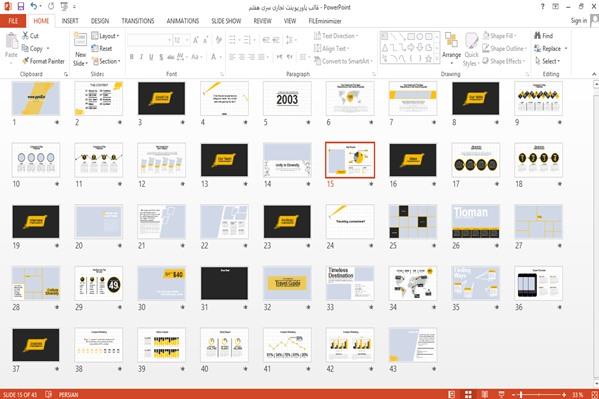Click the PERSIAN language indicator
The image size is (599, 399).
coord(68,394)
